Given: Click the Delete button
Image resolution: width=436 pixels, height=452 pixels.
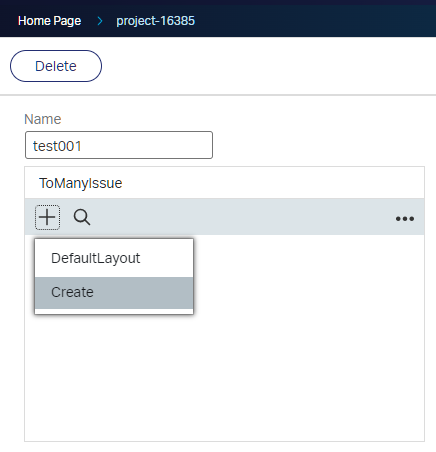Looking at the screenshot, I should 56,66.
